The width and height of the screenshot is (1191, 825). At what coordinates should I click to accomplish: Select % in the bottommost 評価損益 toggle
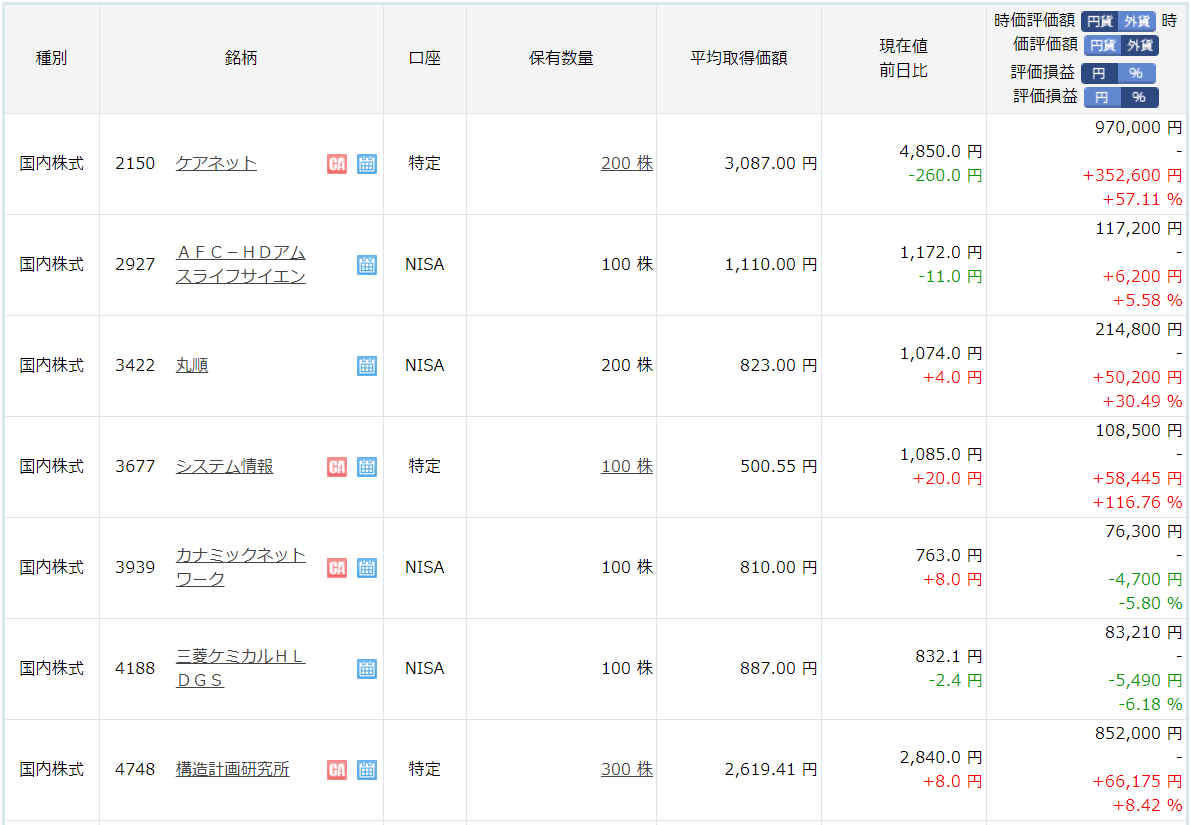point(1139,97)
